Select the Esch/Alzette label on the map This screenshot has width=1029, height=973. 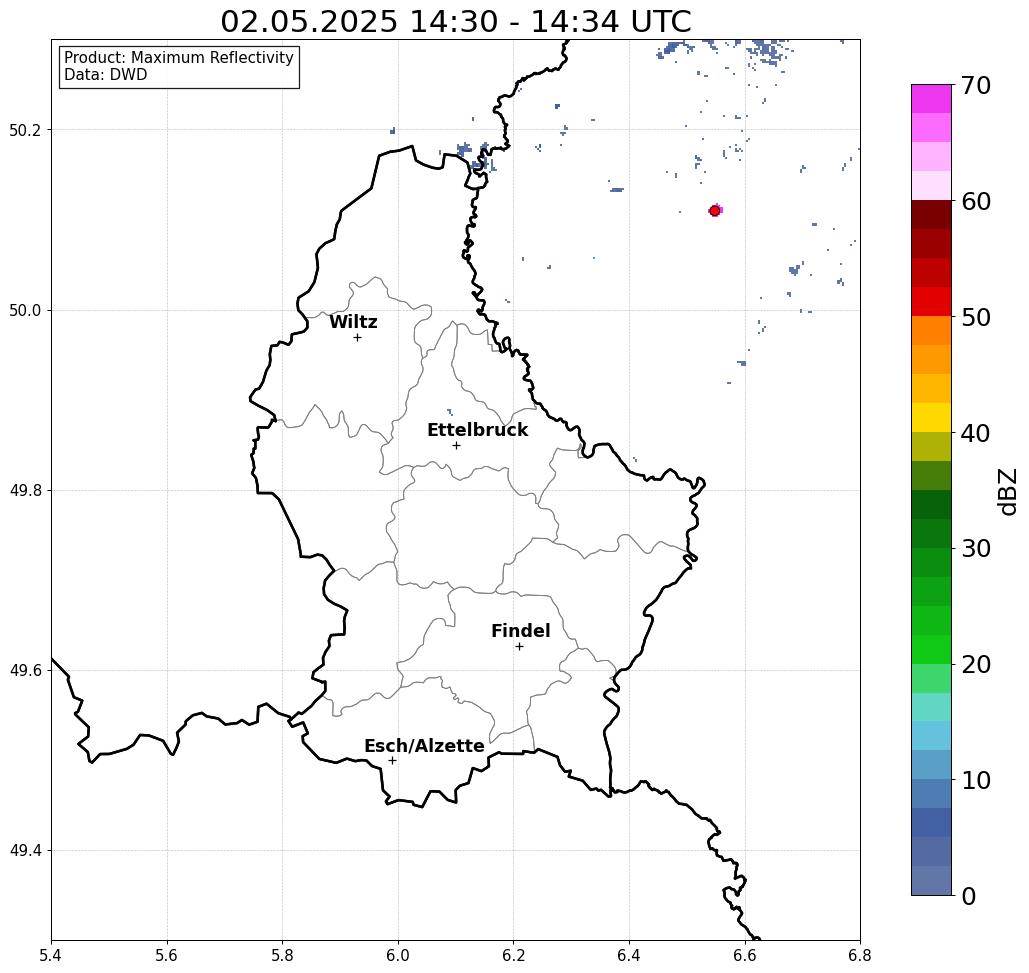pos(424,746)
